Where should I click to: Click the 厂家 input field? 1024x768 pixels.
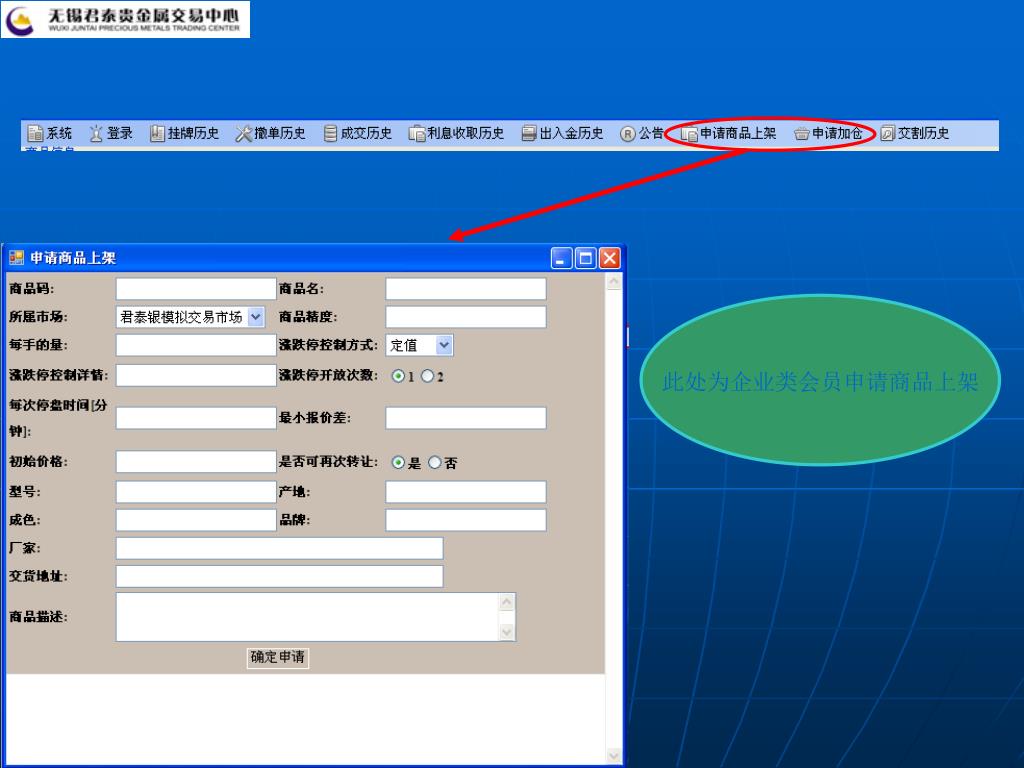pos(280,548)
